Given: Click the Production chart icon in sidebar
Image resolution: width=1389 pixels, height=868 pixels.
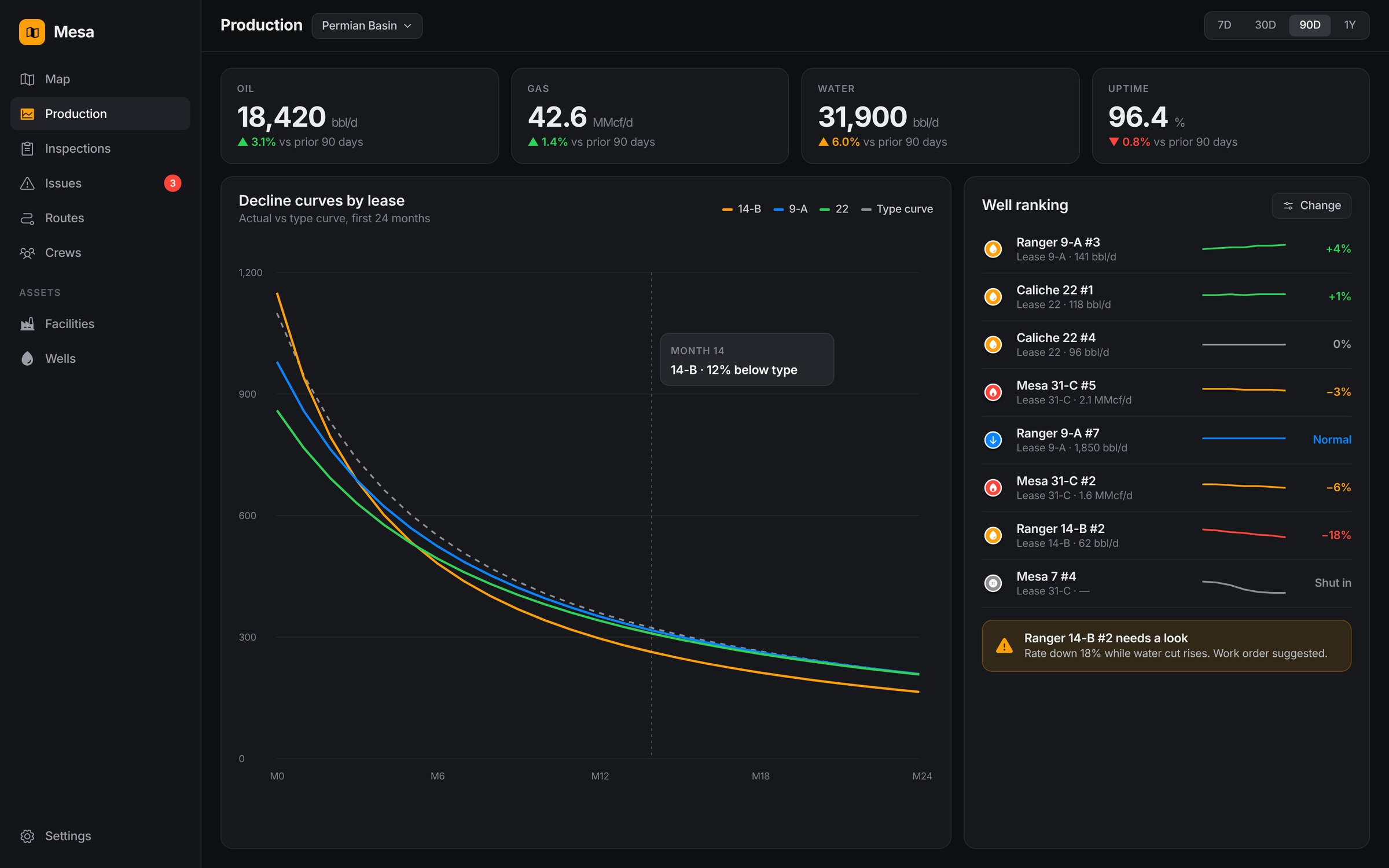Looking at the screenshot, I should (x=27, y=114).
